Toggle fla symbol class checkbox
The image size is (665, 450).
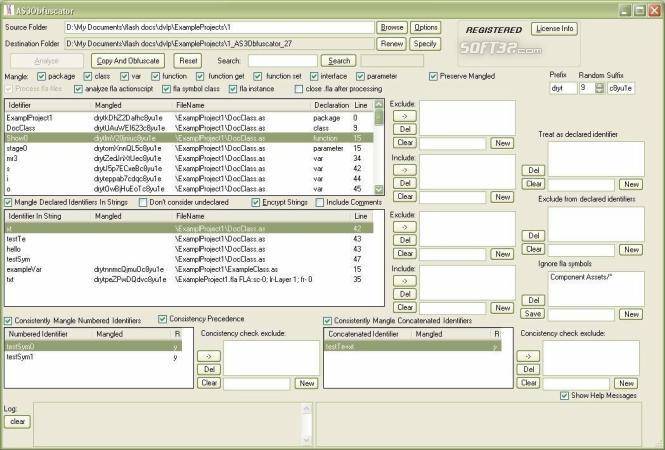click(x=166, y=89)
